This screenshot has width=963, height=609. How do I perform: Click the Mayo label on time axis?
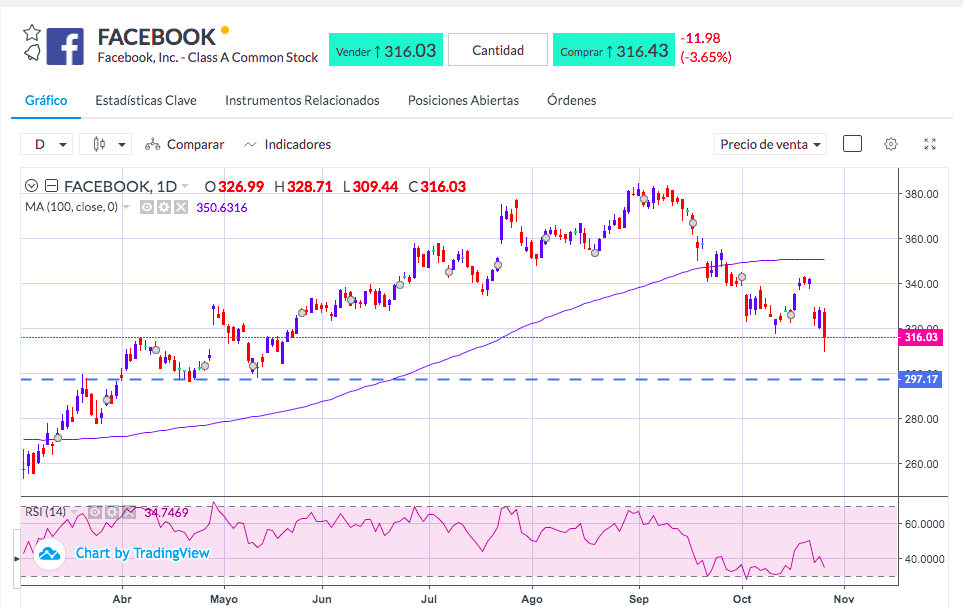coord(224,599)
